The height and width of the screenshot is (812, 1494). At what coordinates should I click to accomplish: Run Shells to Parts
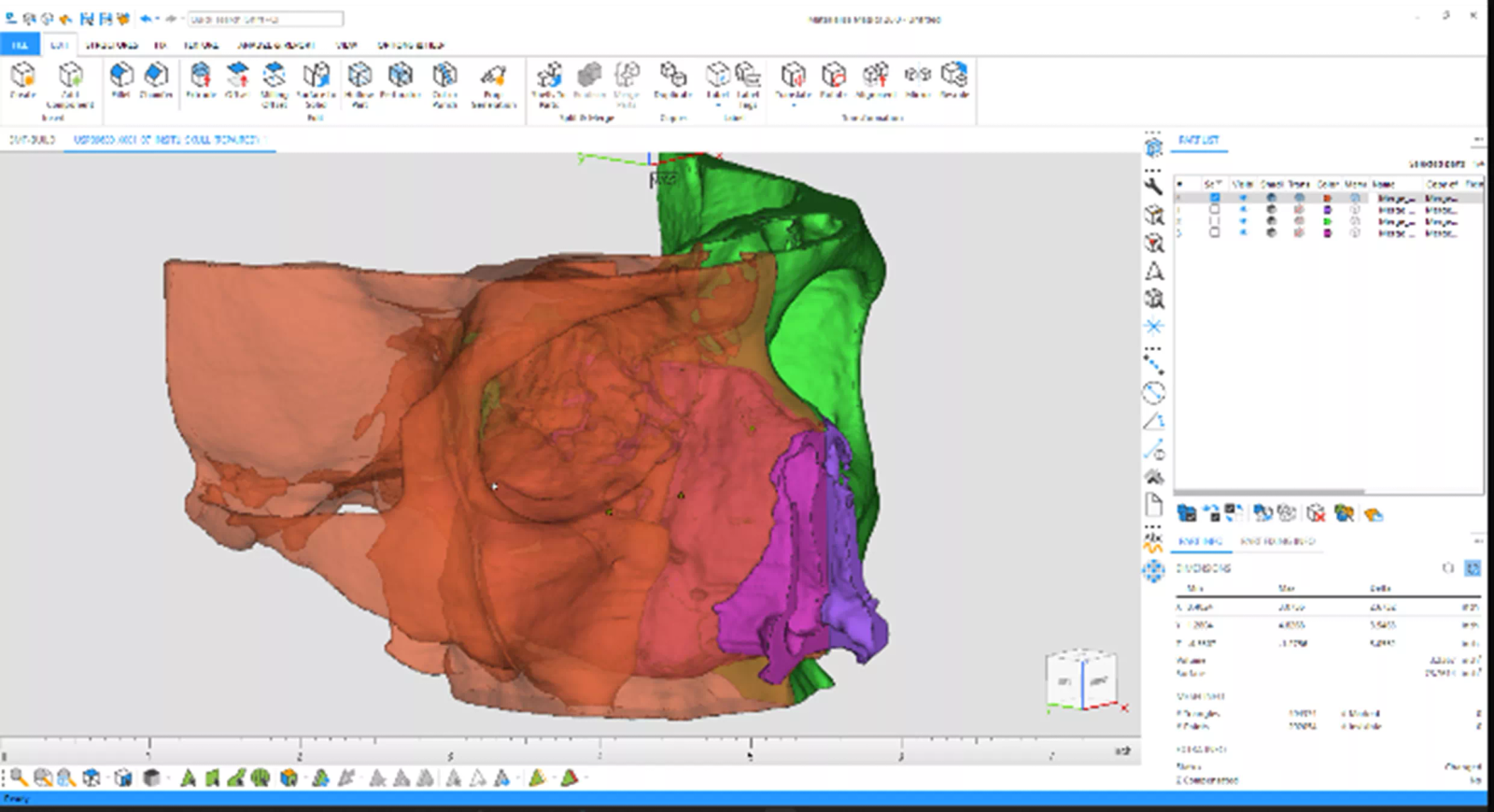[548, 85]
